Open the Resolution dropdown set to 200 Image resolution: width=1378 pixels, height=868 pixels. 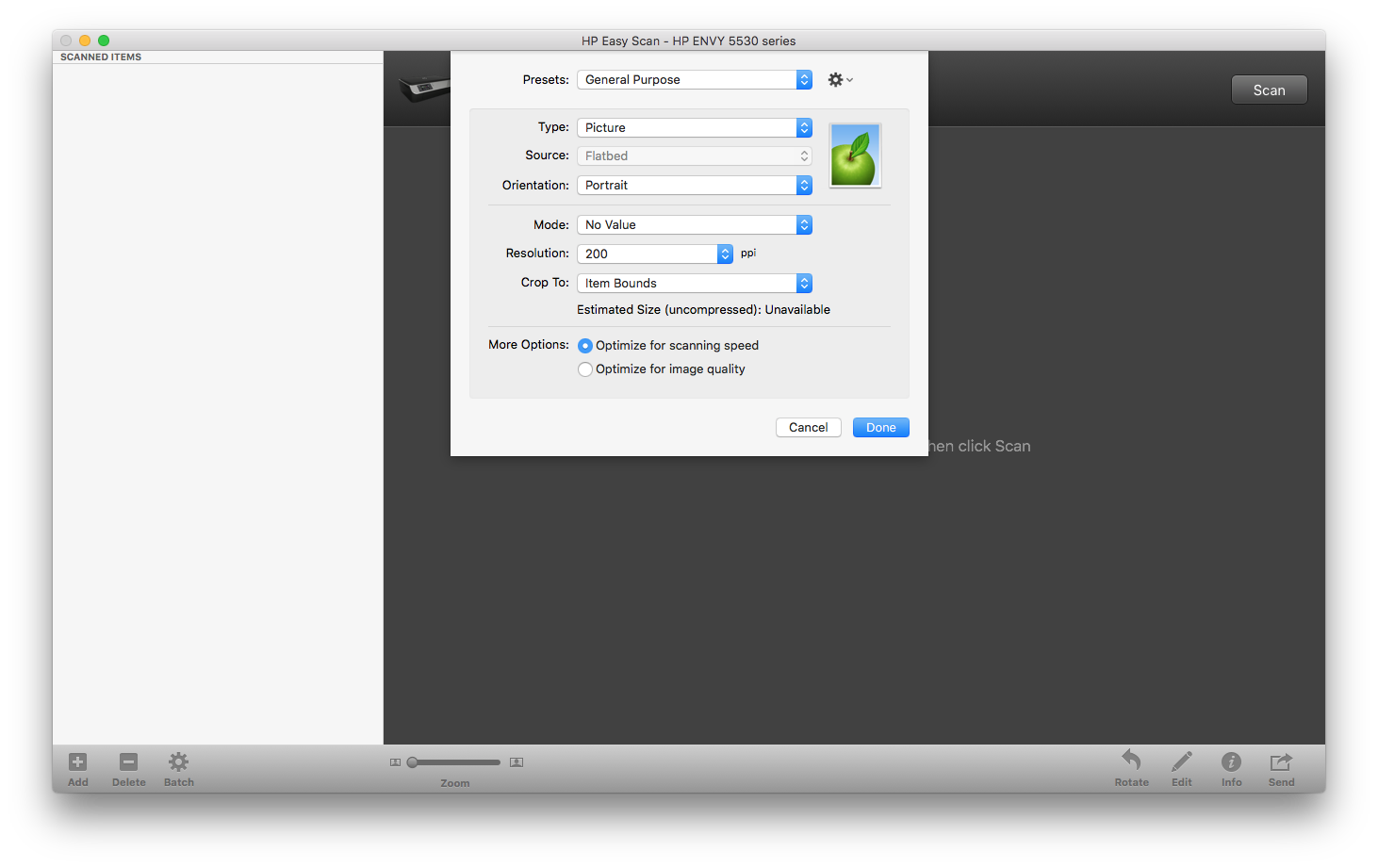tap(655, 254)
